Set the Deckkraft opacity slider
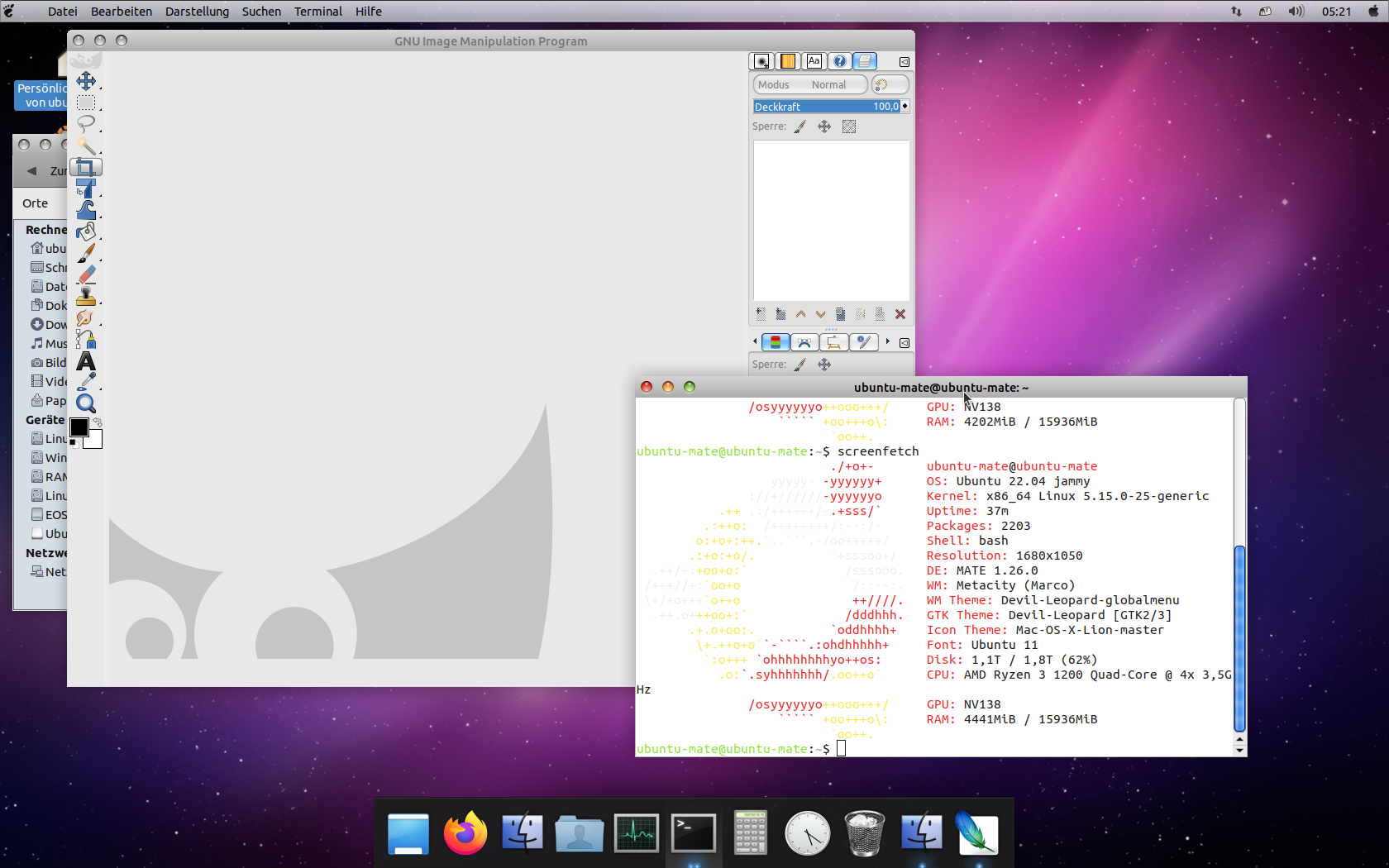The width and height of the screenshot is (1389, 868). pos(827,106)
